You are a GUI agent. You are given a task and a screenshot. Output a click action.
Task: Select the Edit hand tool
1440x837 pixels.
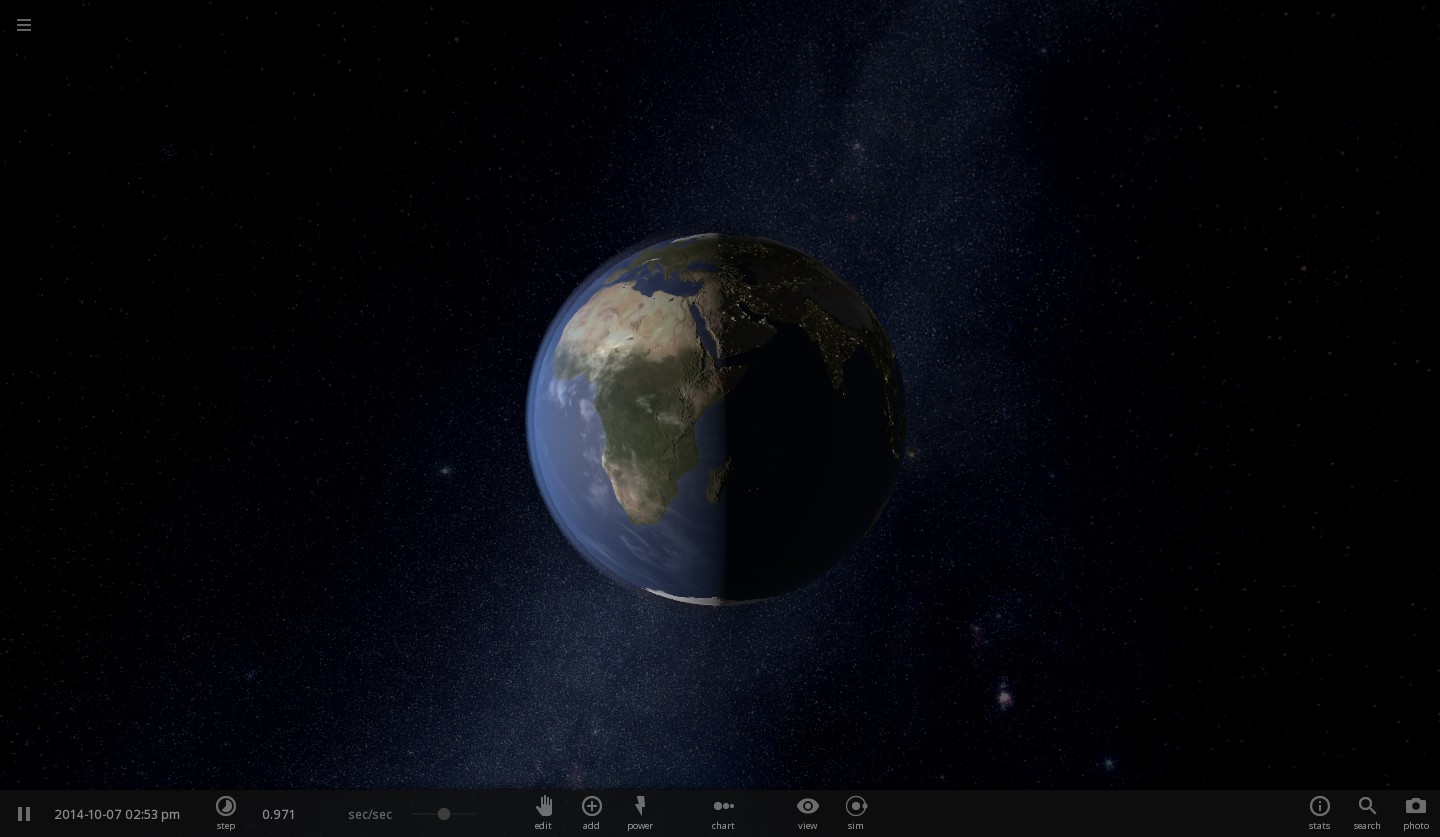click(543, 812)
